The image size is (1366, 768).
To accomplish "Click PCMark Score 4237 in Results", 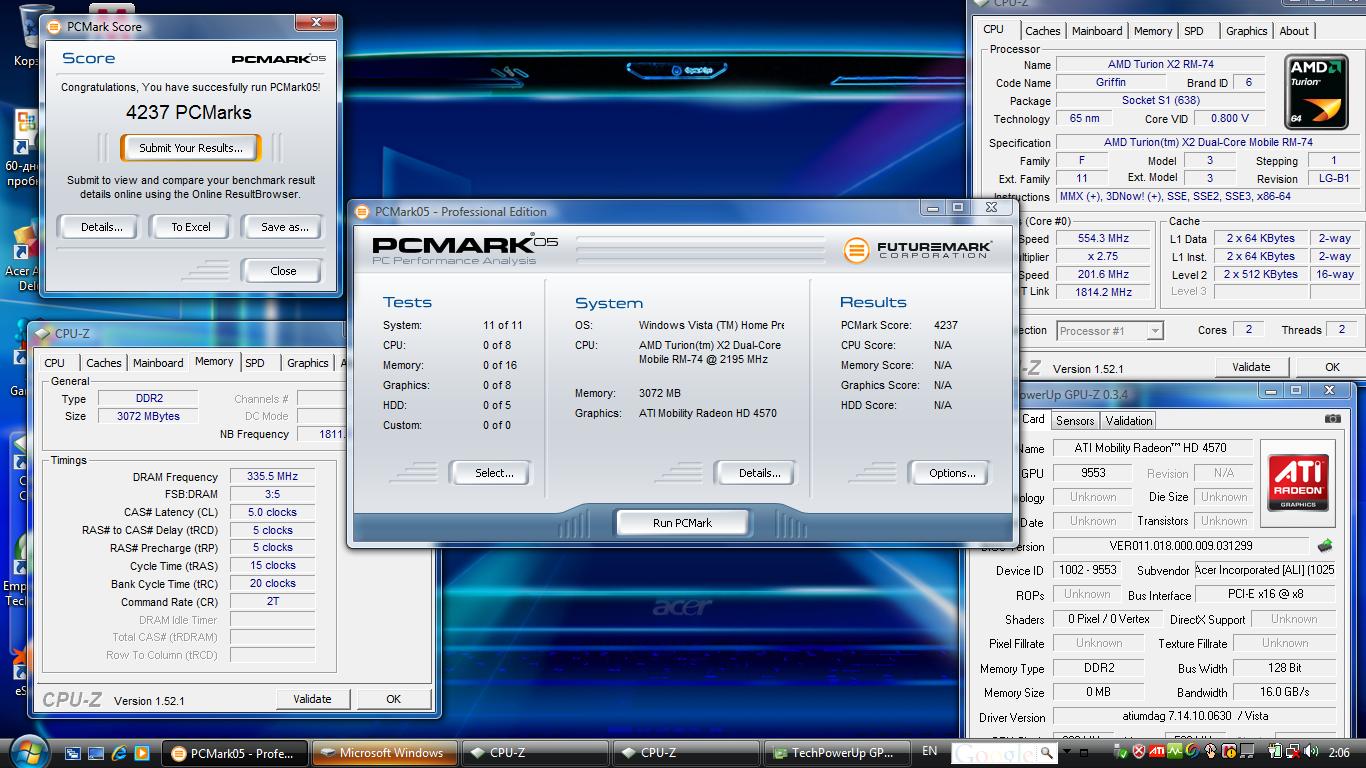I will (x=945, y=325).
